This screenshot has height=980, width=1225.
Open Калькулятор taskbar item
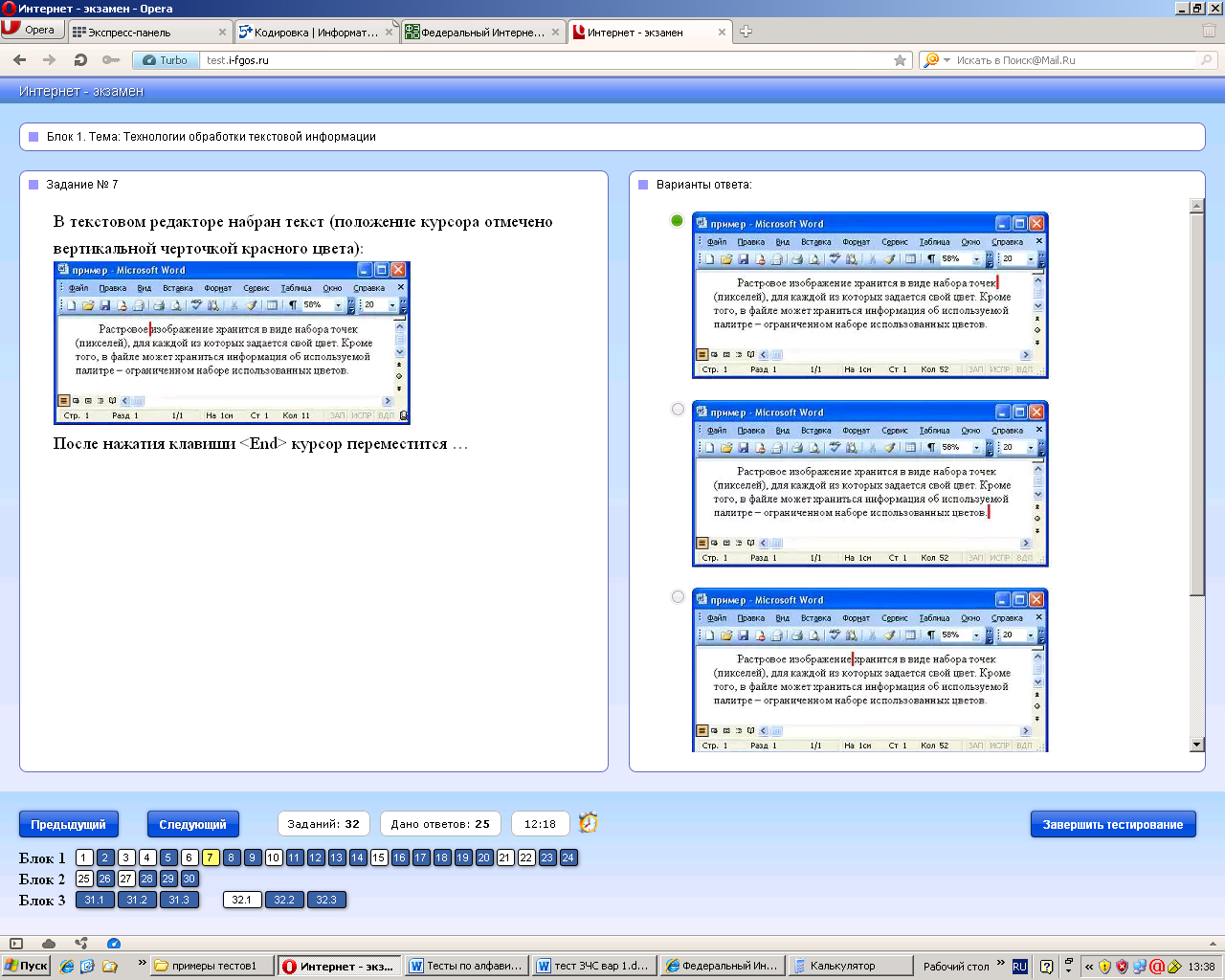[851, 966]
